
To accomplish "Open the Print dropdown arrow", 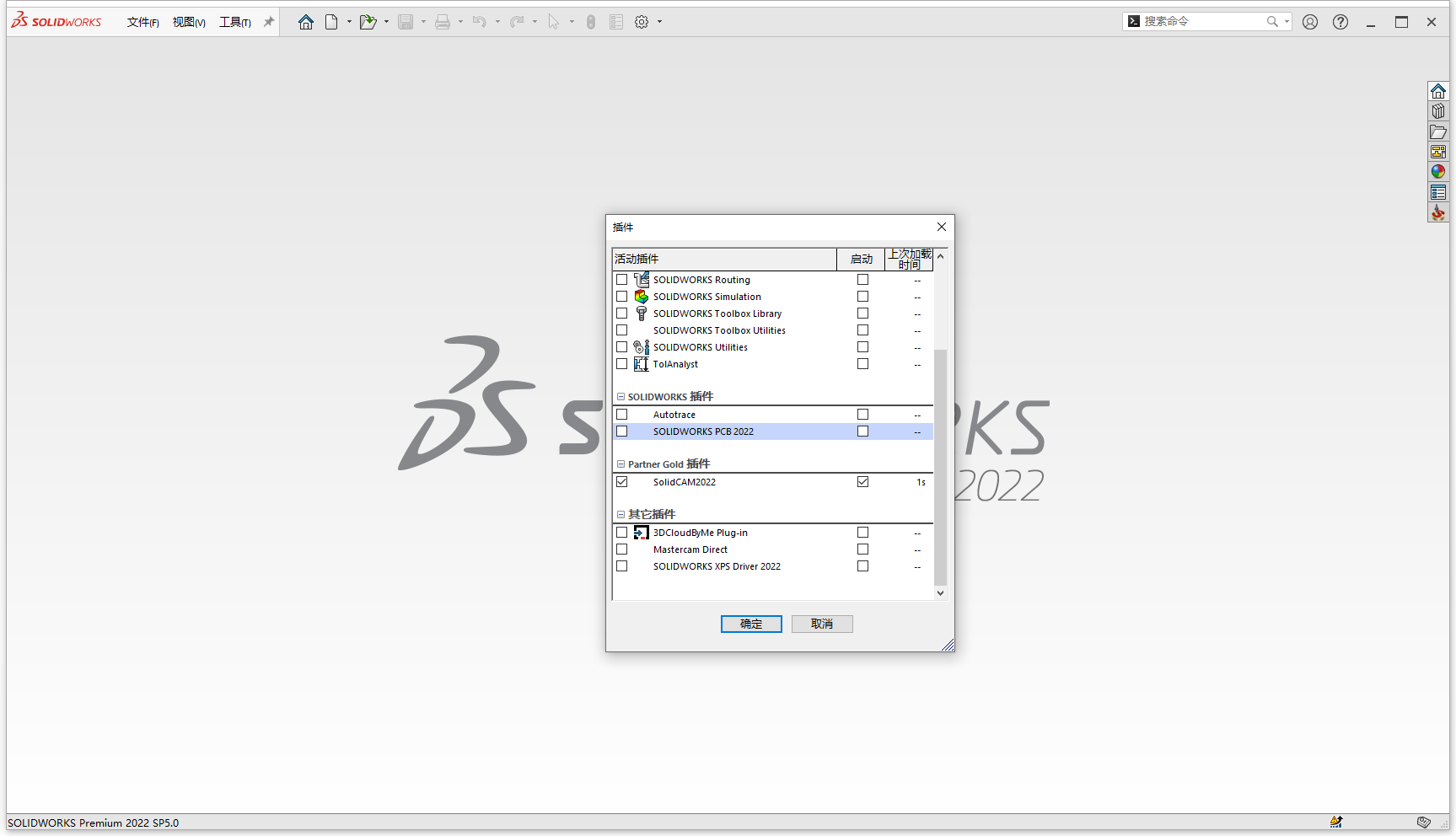I will [x=460, y=22].
